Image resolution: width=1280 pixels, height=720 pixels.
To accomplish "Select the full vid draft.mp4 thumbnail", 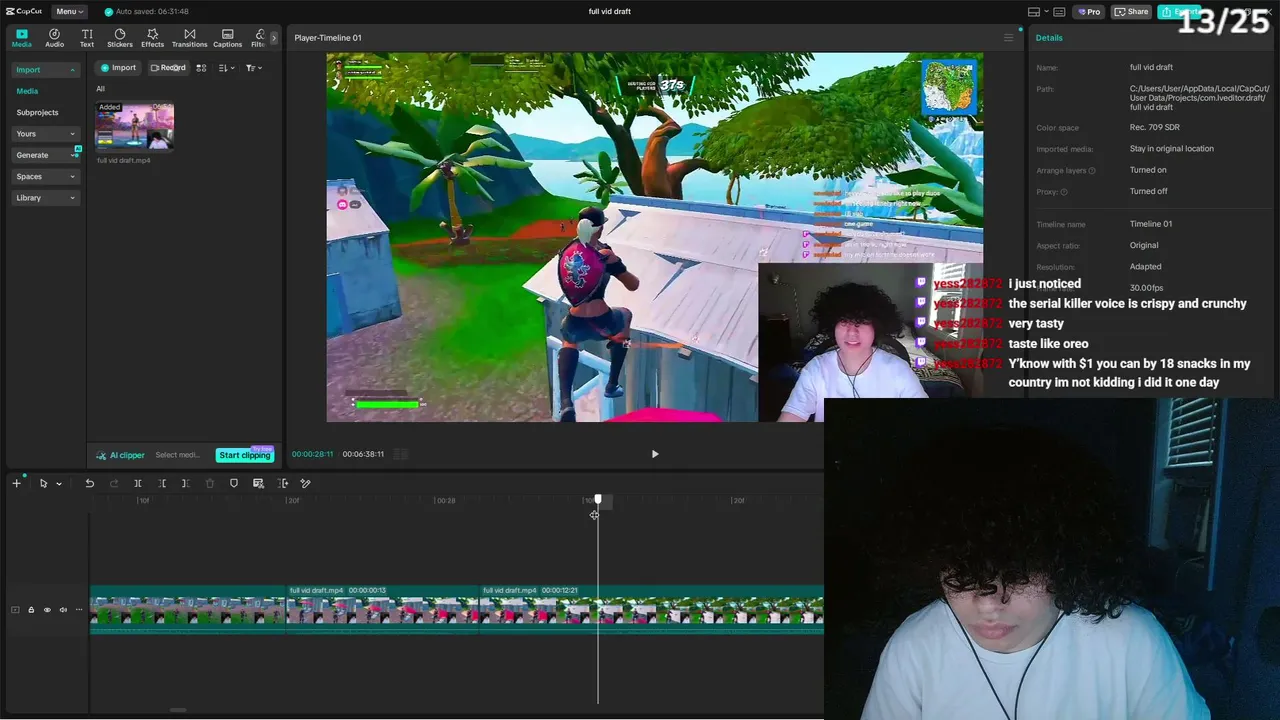I will (134, 126).
